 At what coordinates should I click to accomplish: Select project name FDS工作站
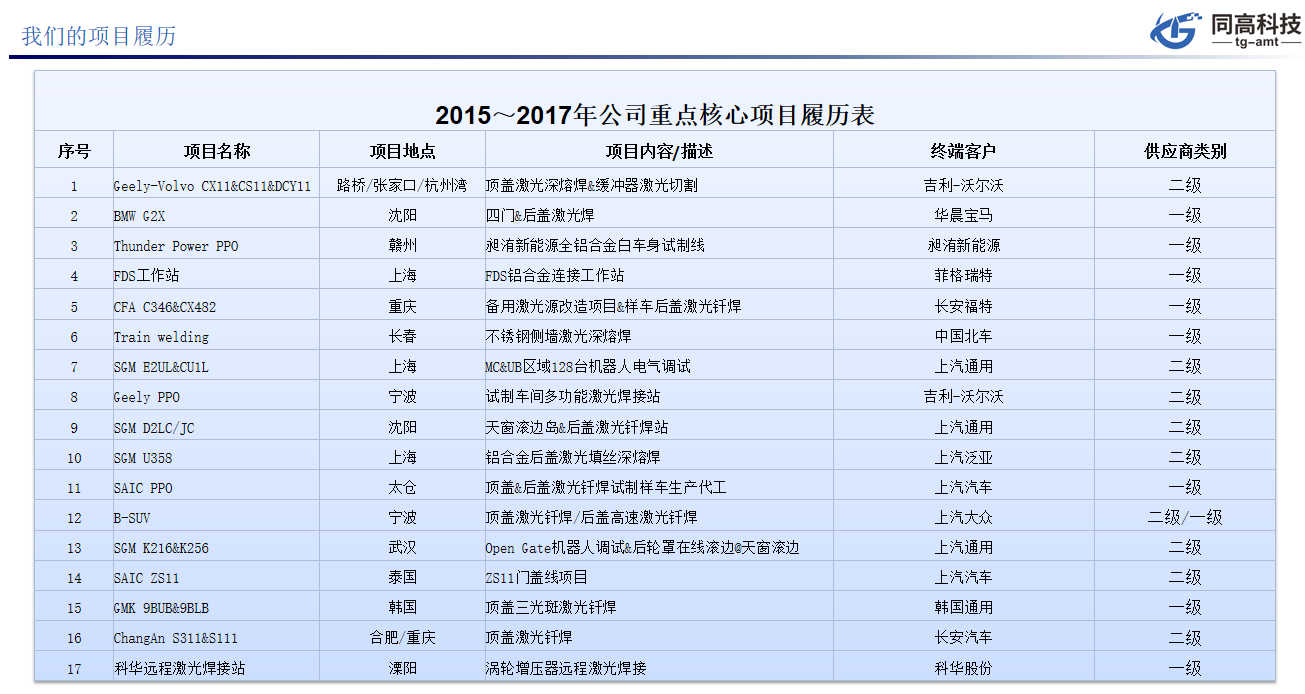click(x=146, y=276)
